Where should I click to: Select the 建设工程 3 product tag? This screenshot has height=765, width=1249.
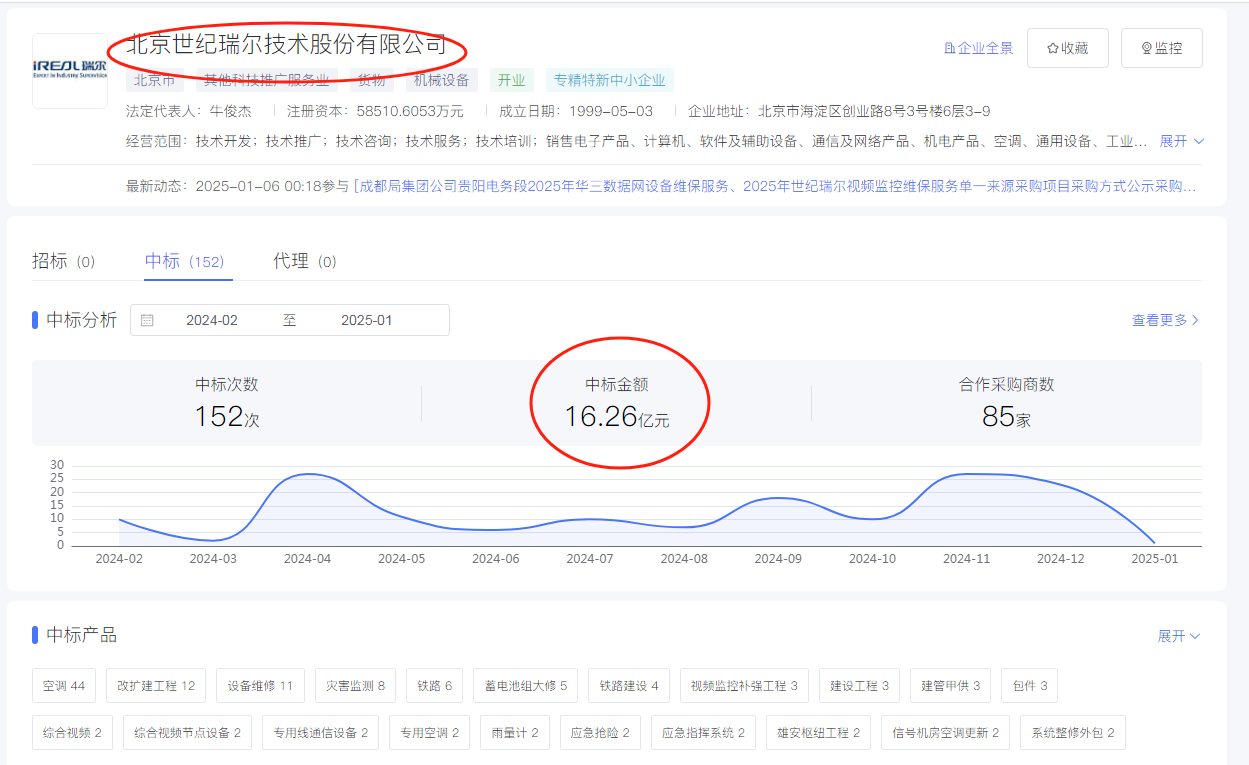[x=860, y=686]
